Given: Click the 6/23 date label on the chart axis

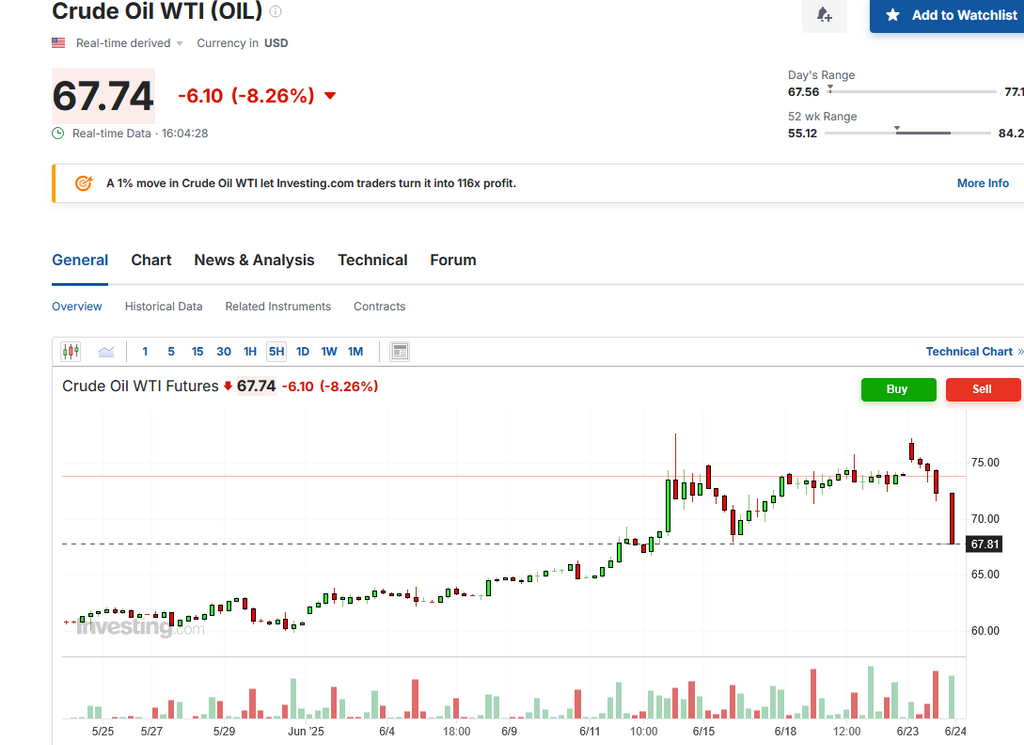Looking at the screenshot, I should point(908,731).
